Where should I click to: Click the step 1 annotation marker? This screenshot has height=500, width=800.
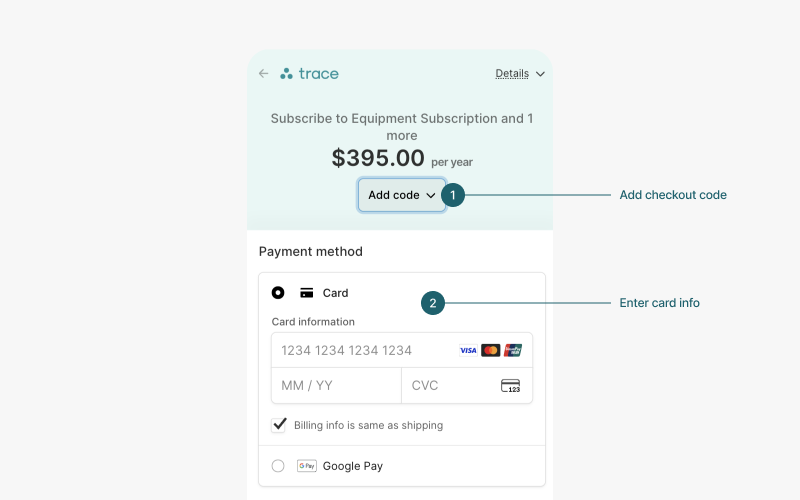point(453,195)
